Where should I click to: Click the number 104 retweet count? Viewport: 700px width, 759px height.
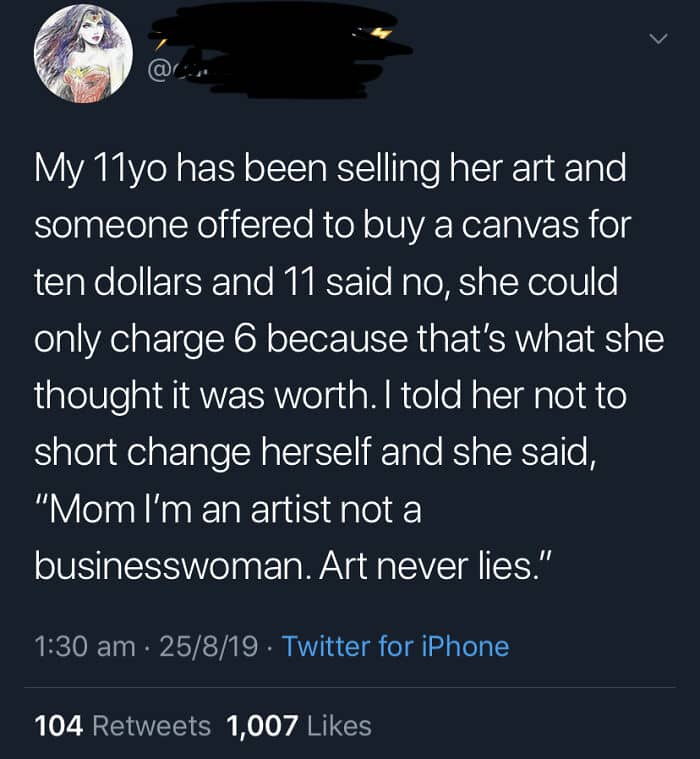[x=59, y=726]
